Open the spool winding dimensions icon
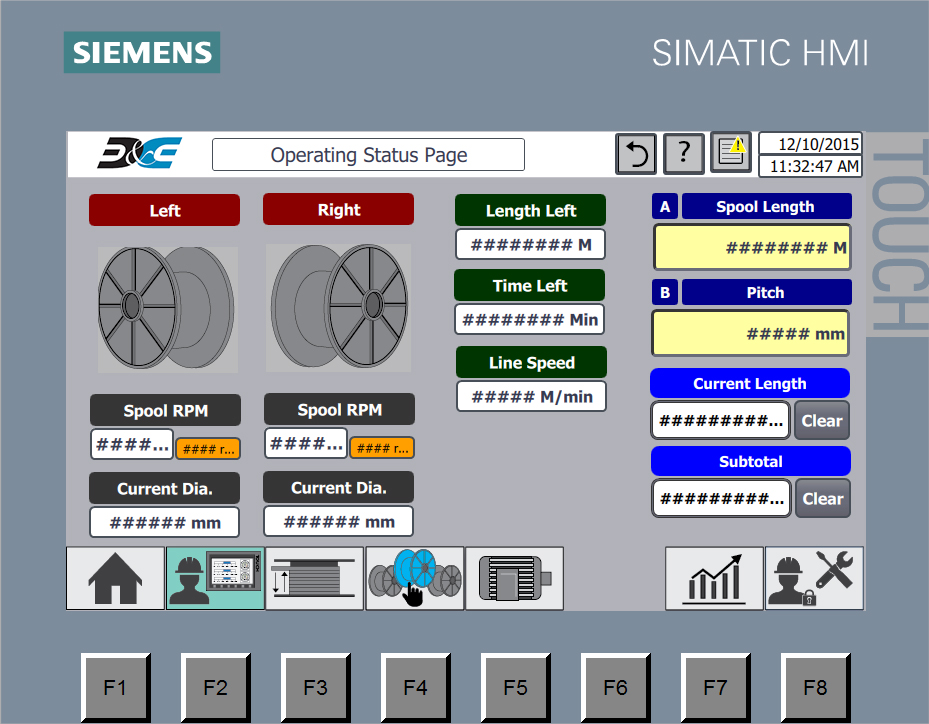The width and height of the screenshot is (929, 724). pyautogui.click(x=315, y=578)
